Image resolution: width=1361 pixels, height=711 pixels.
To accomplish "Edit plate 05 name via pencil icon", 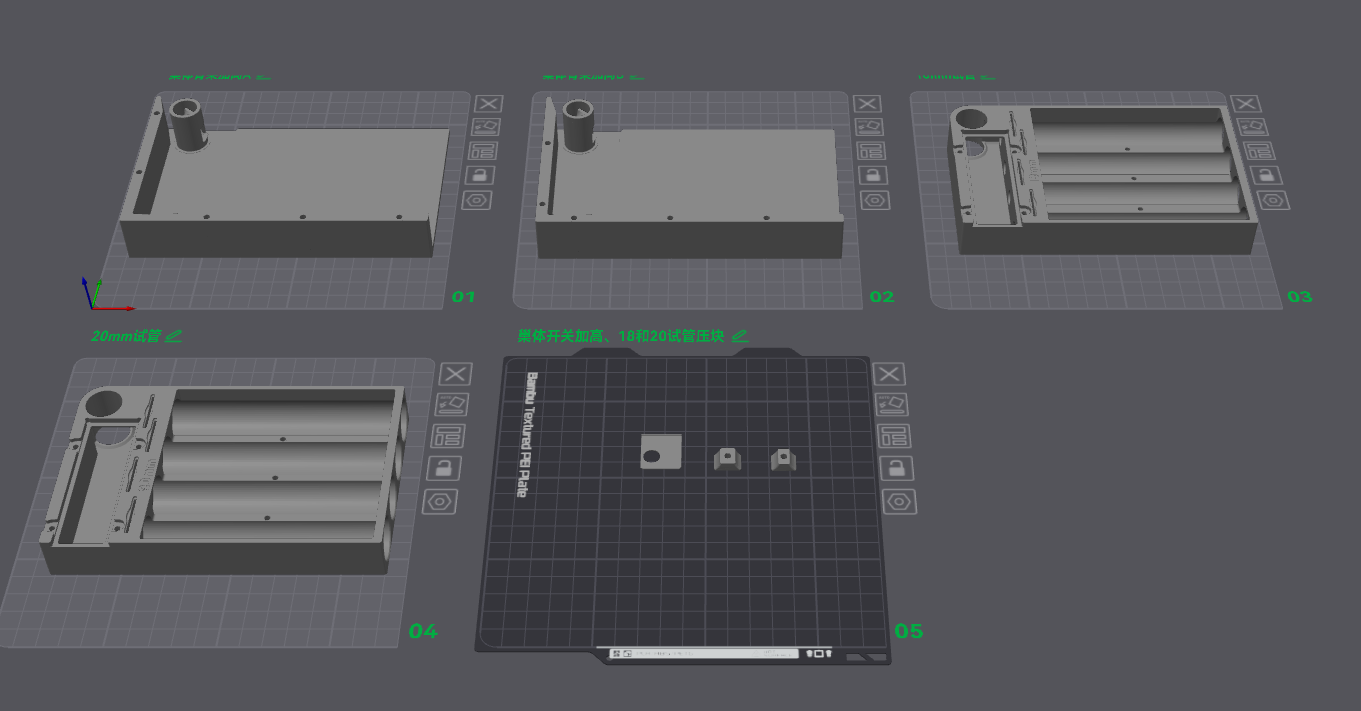I will 740,336.
